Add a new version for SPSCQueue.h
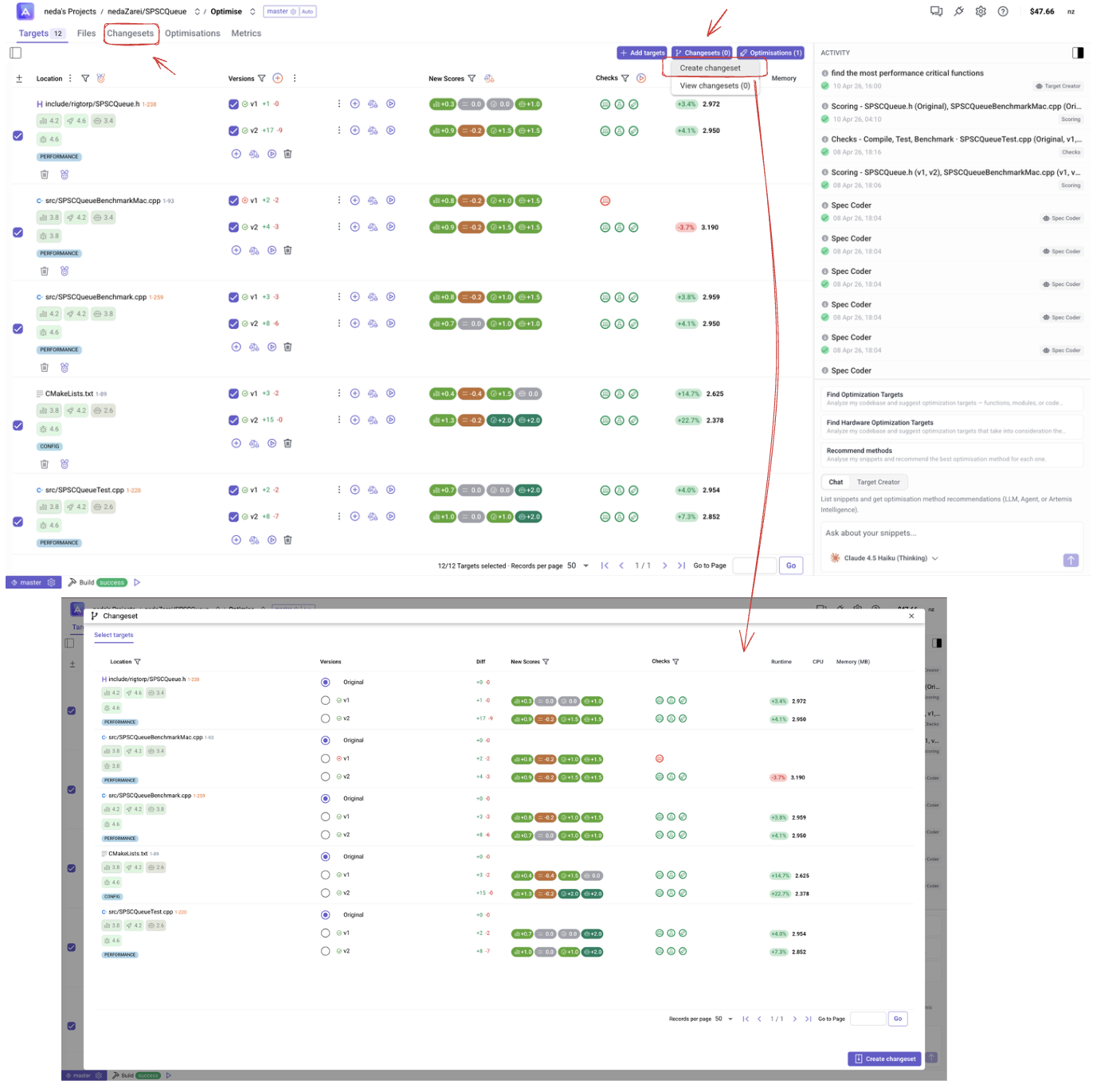The height and width of the screenshot is (1088, 1120). [x=237, y=154]
